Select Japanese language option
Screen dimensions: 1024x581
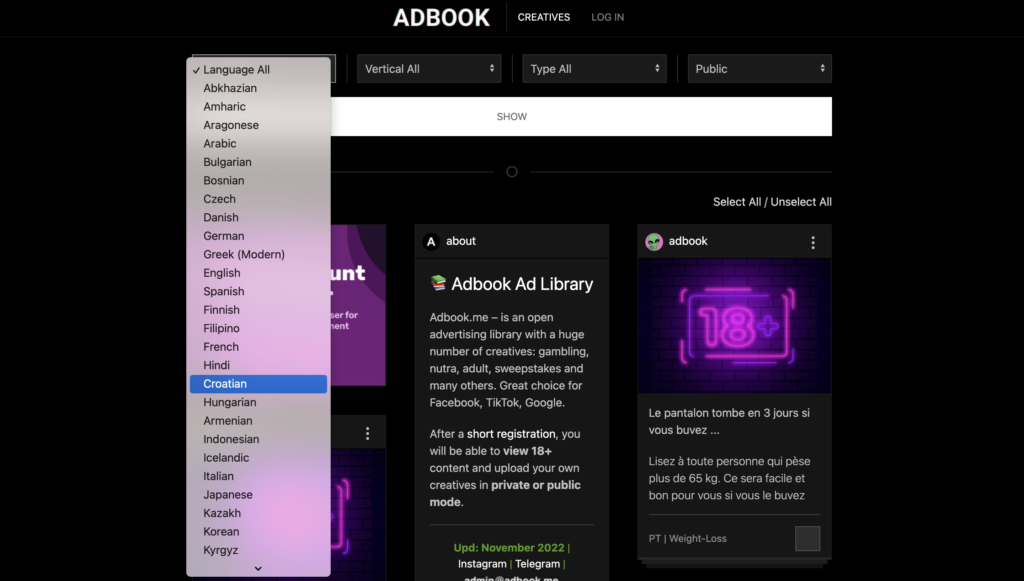pyautogui.click(x=259, y=495)
